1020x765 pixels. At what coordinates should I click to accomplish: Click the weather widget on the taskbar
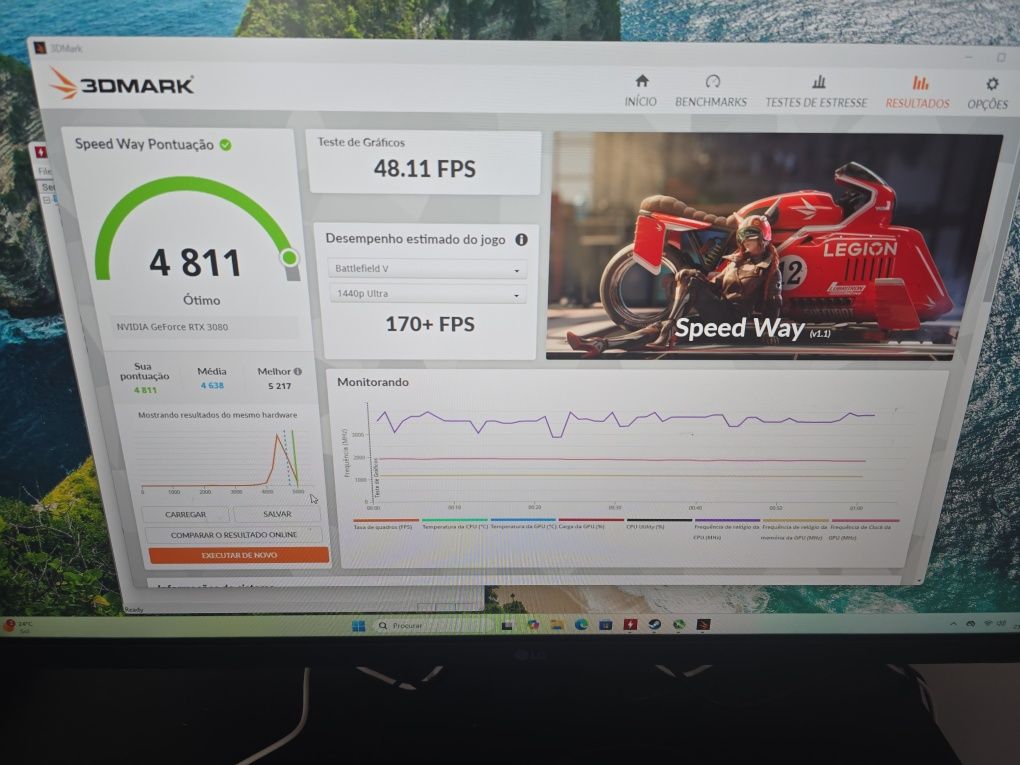click(x=18, y=626)
